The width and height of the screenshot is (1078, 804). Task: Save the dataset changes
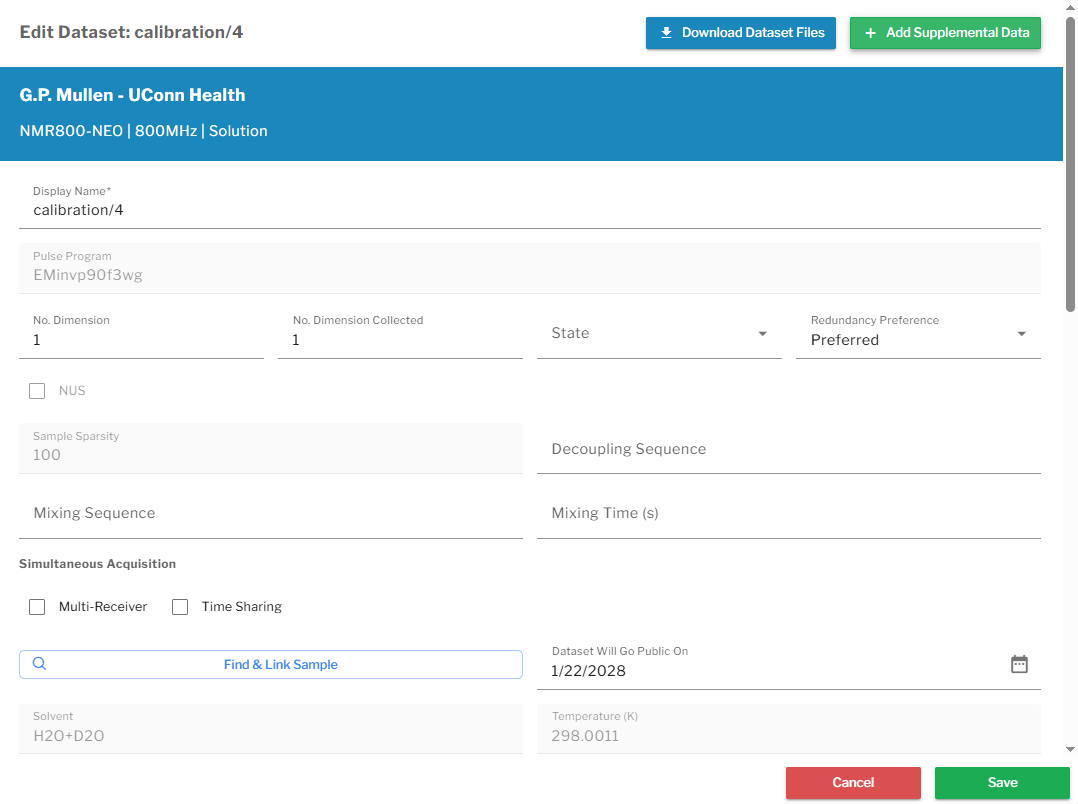click(1002, 783)
